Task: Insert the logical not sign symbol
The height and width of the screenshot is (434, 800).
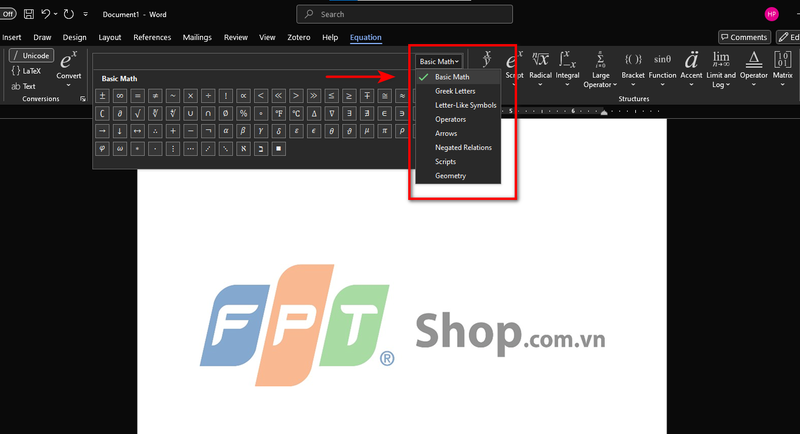Action: pyautogui.click(x=208, y=131)
